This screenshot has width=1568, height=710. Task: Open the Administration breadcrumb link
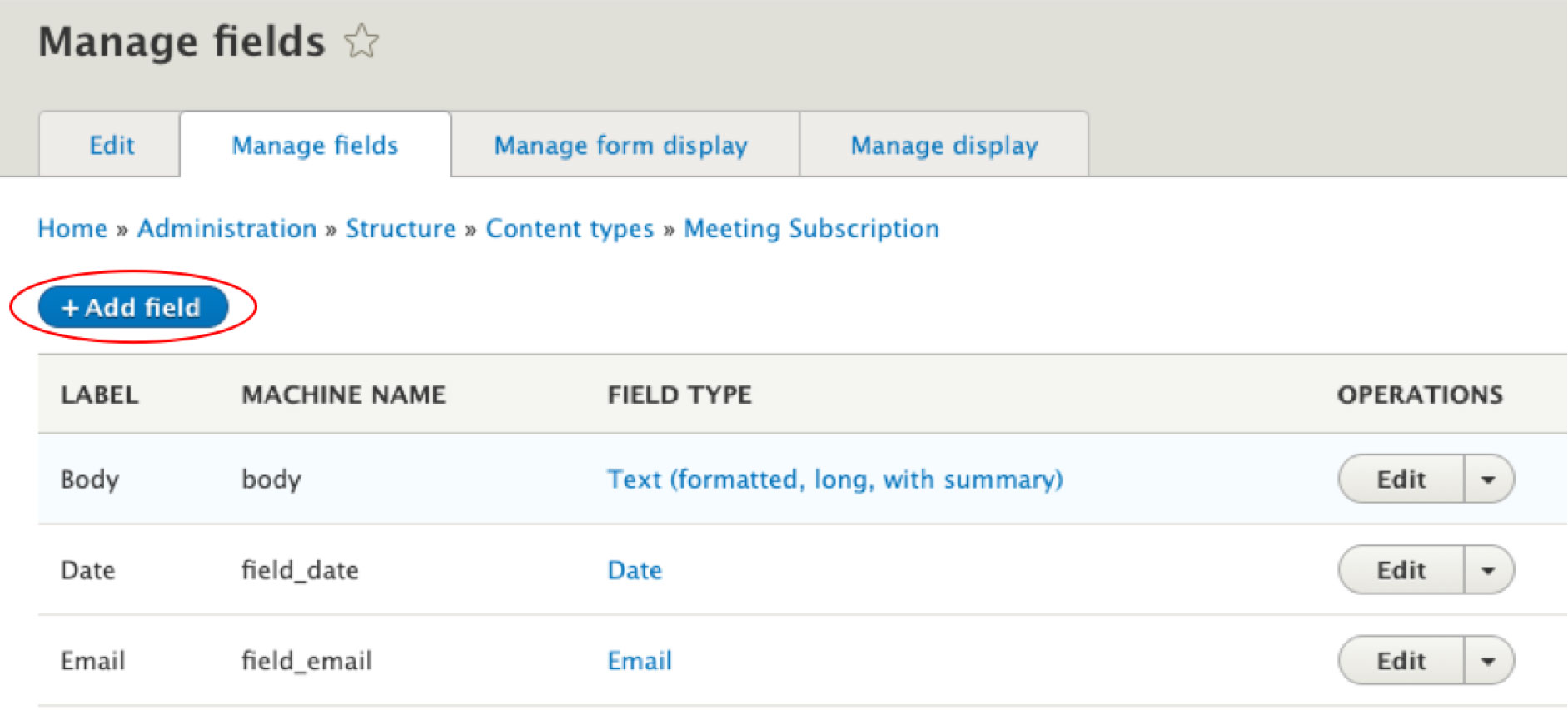pos(226,229)
